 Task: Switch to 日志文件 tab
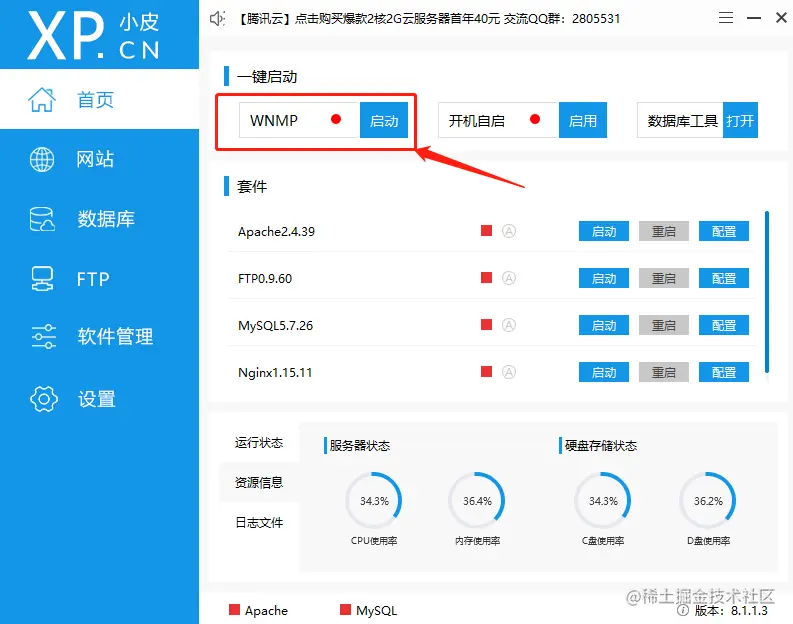pyautogui.click(x=259, y=522)
